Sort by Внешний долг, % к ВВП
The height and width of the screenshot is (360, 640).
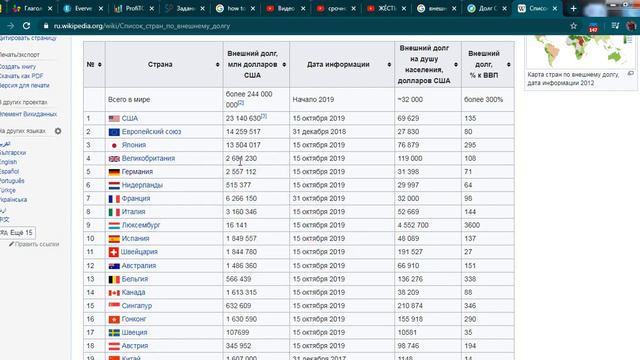(509, 64)
